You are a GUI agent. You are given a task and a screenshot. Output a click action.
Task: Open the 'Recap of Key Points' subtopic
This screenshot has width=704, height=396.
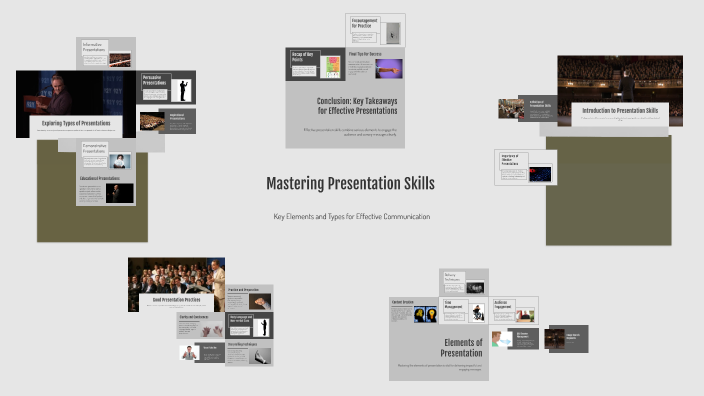(x=315, y=64)
